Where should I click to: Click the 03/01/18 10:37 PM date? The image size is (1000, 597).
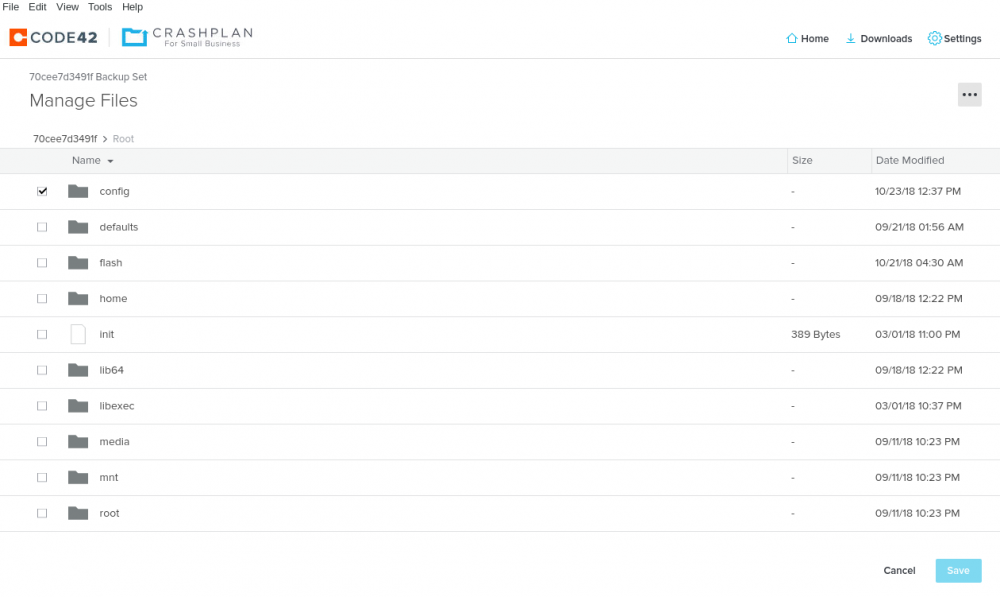click(x=918, y=406)
